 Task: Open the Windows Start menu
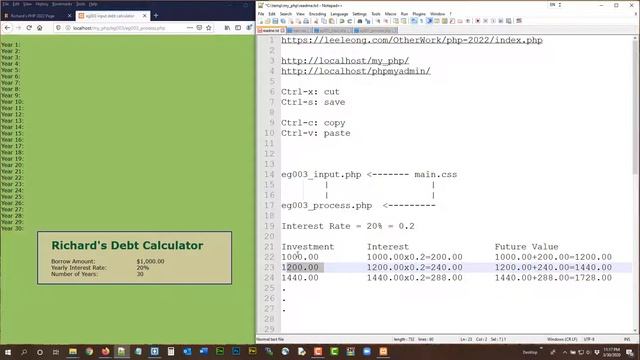pos(7,352)
